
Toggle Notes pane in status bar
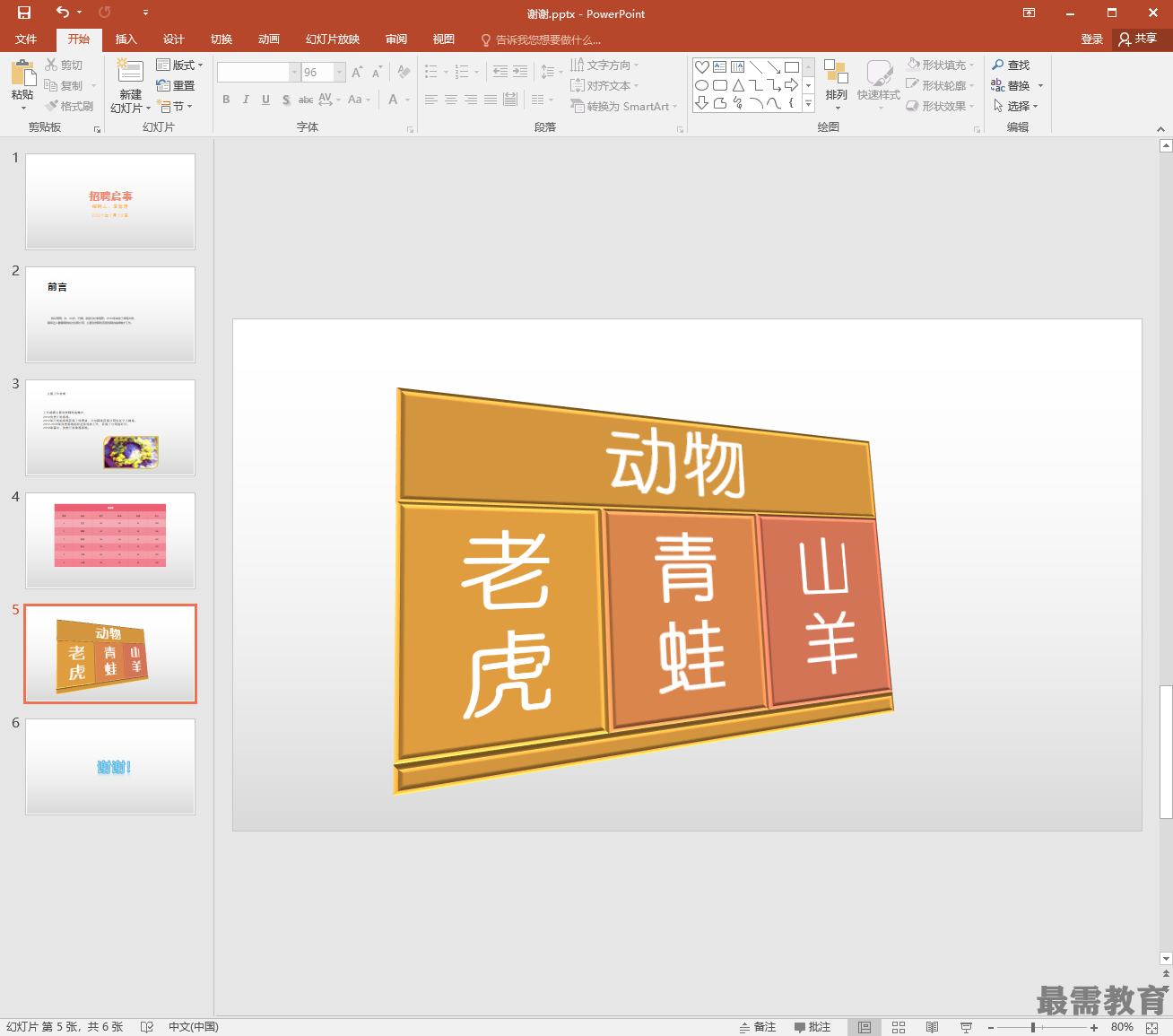pyautogui.click(x=758, y=1027)
